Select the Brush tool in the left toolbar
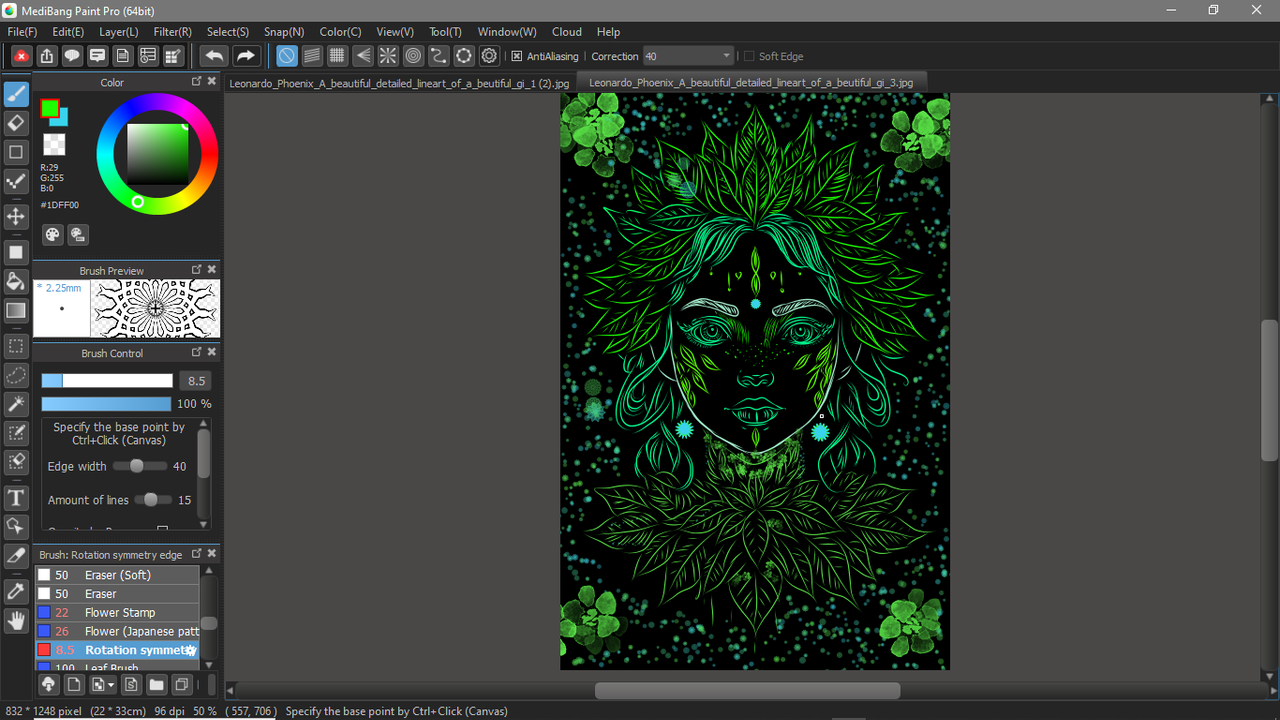The image size is (1280, 720). click(x=16, y=94)
